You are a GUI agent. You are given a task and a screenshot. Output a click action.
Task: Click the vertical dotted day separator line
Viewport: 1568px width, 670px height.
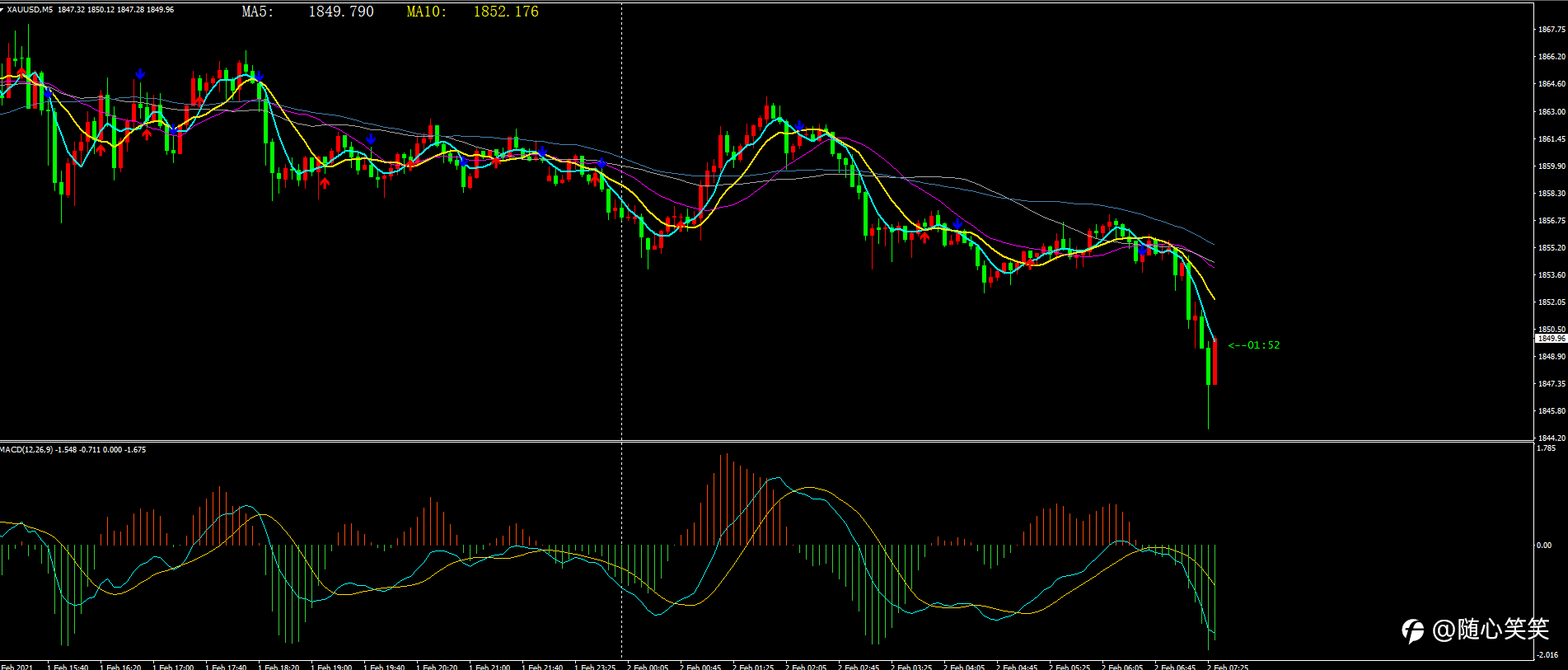[621, 330]
